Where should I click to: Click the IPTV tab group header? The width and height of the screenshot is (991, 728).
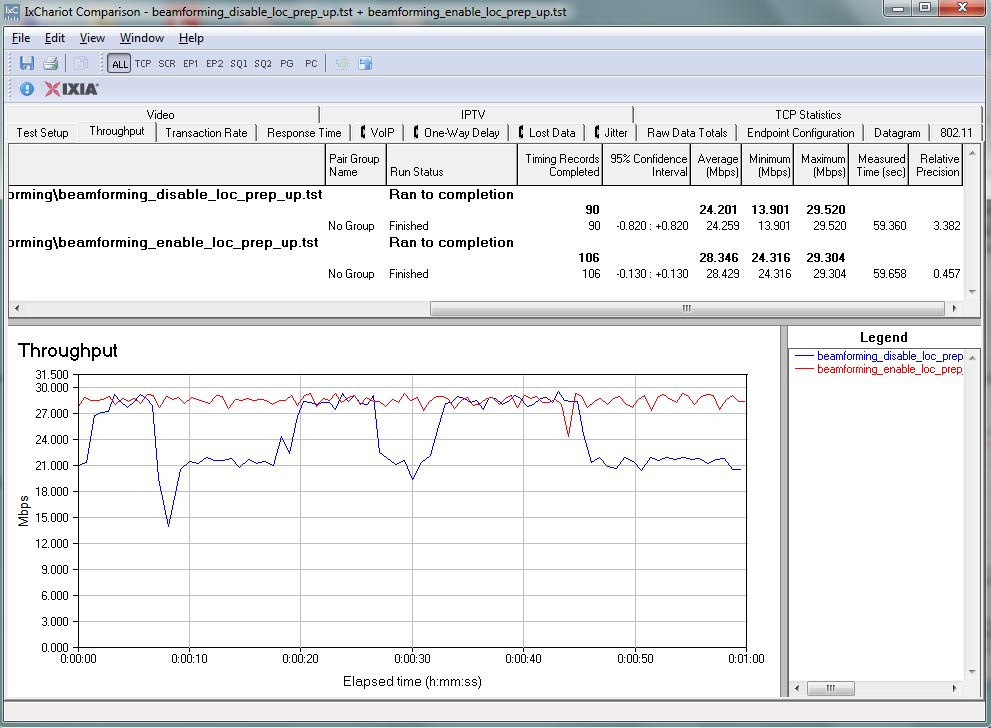click(473, 114)
